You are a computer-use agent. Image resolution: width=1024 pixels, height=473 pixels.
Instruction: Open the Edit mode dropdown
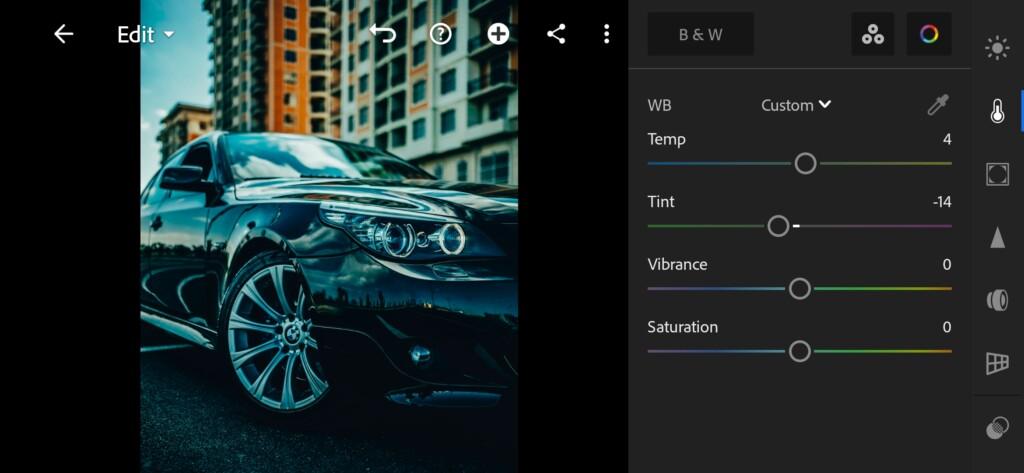click(x=146, y=35)
